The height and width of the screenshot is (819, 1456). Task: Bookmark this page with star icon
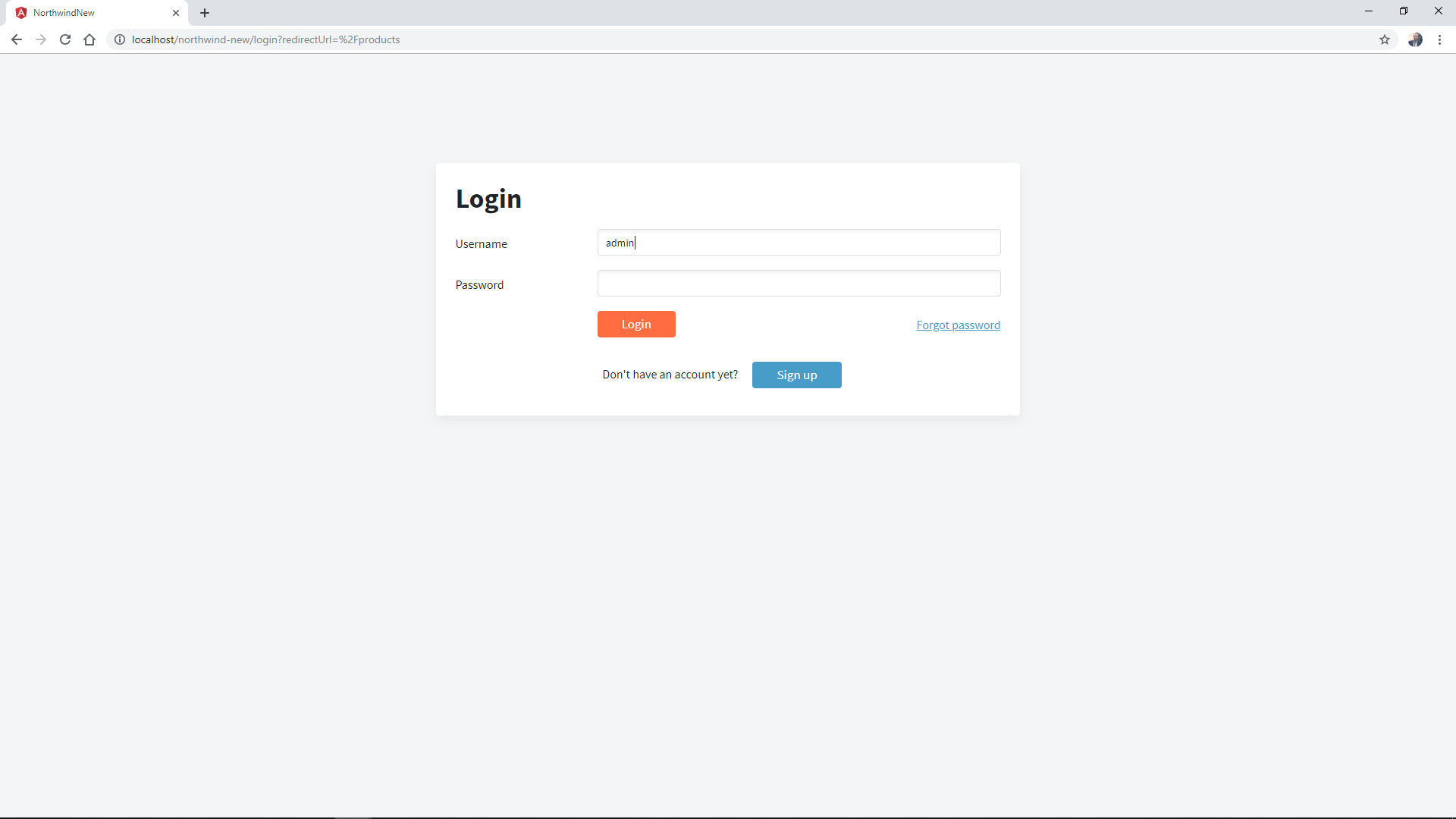tap(1385, 39)
